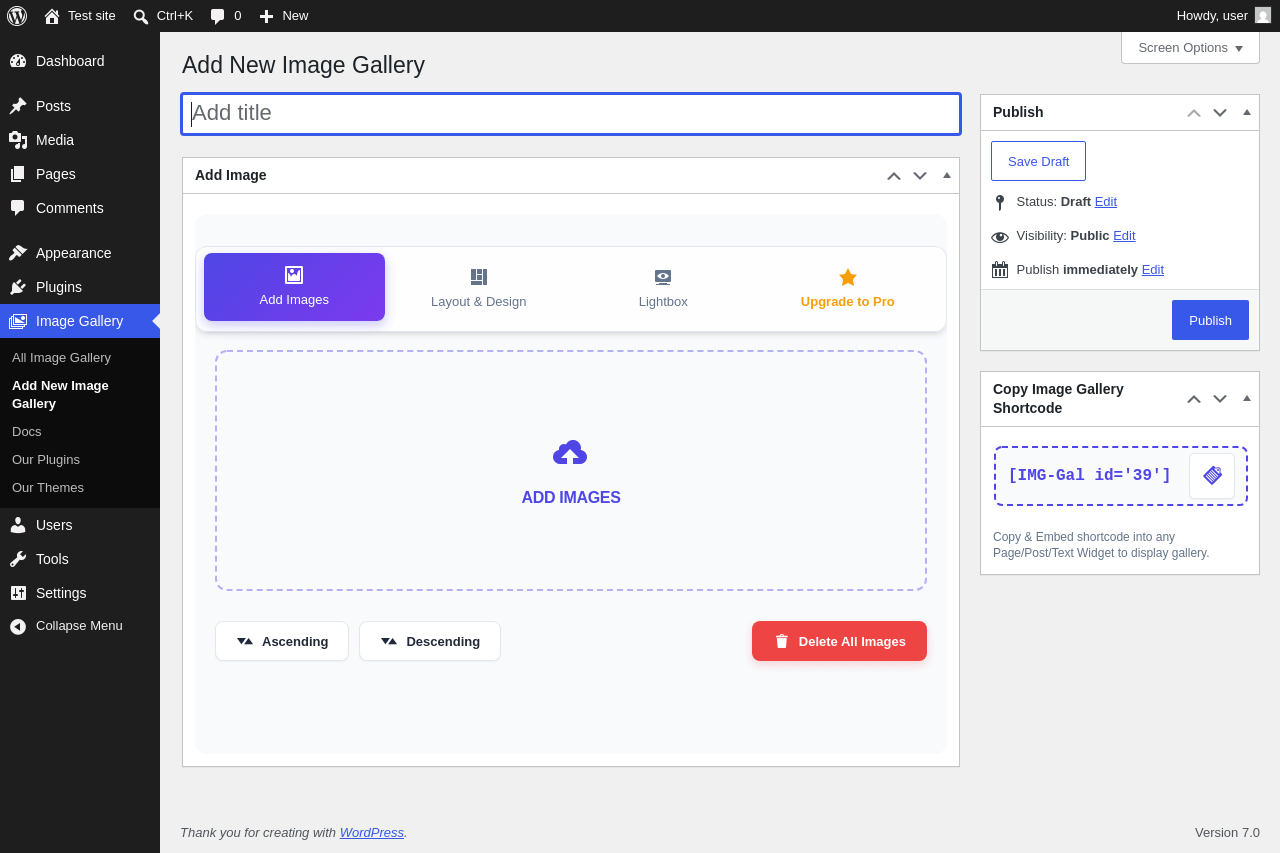Click the ADD IMAGES label in dropzone
1280x853 pixels.
coord(571,498)
